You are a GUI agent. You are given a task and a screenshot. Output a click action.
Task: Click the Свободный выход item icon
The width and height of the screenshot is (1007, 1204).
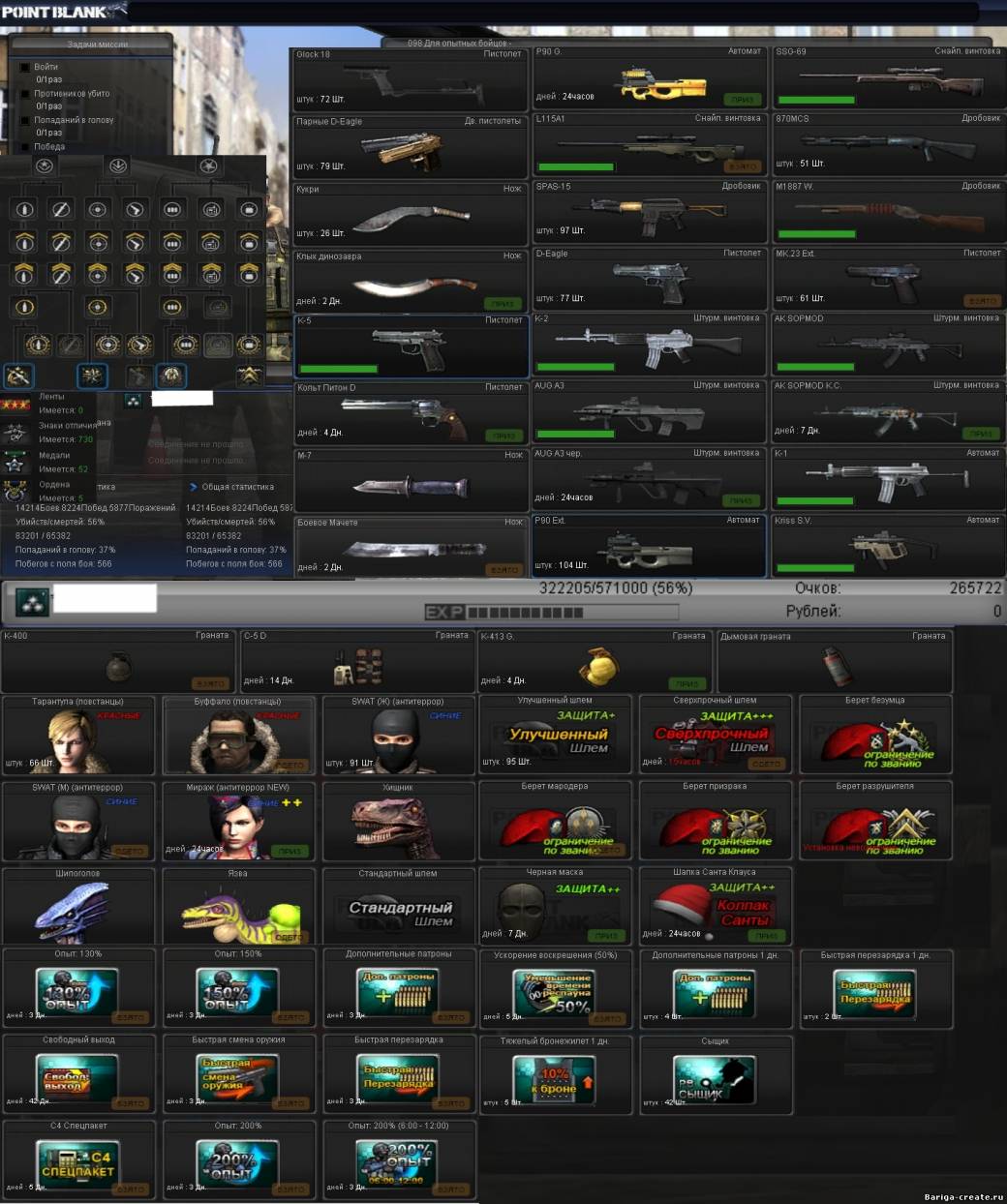tap(77, 1078)
